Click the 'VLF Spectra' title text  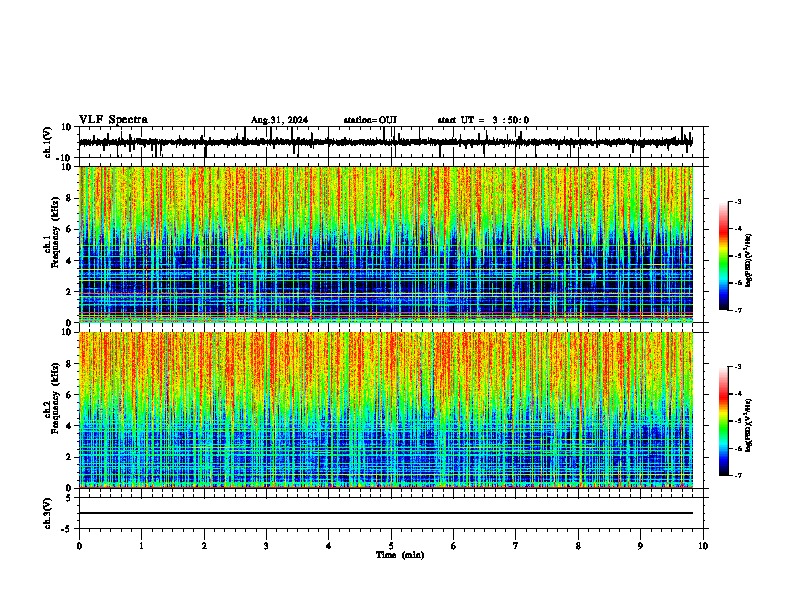113,120
